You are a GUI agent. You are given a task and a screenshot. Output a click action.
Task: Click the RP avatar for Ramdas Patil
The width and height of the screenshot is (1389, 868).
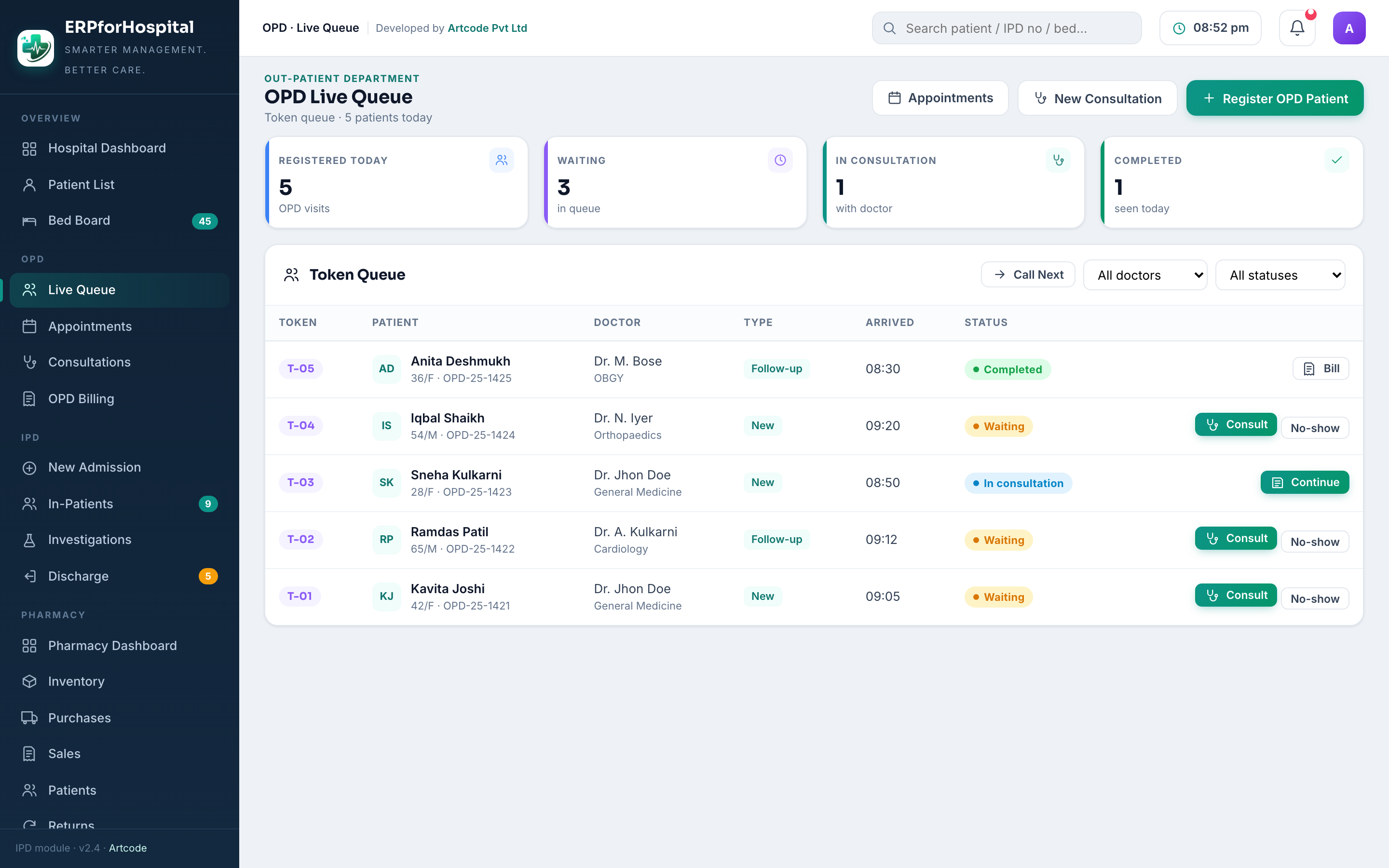tap(386, 539)
